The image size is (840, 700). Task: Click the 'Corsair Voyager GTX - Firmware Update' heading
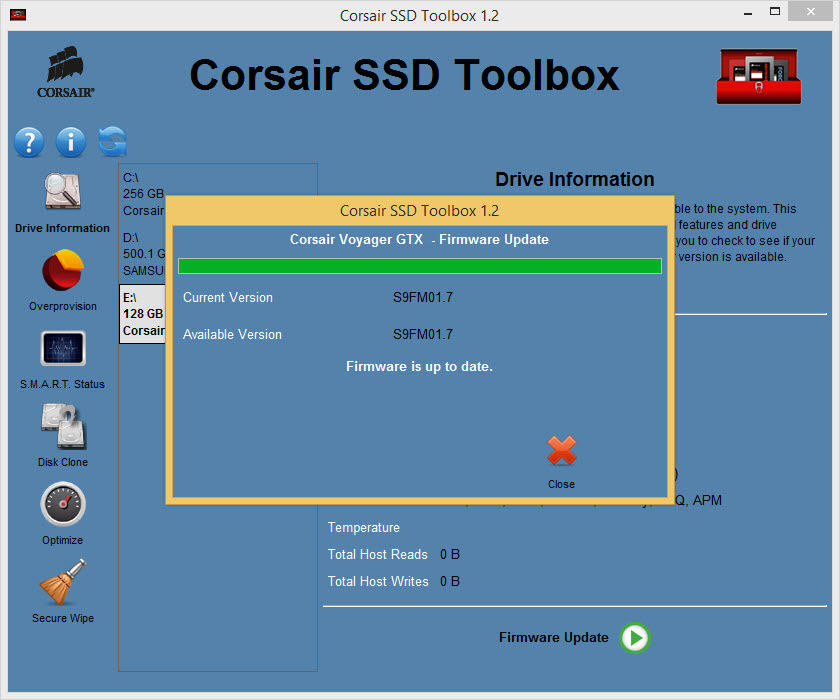point(419,239)
